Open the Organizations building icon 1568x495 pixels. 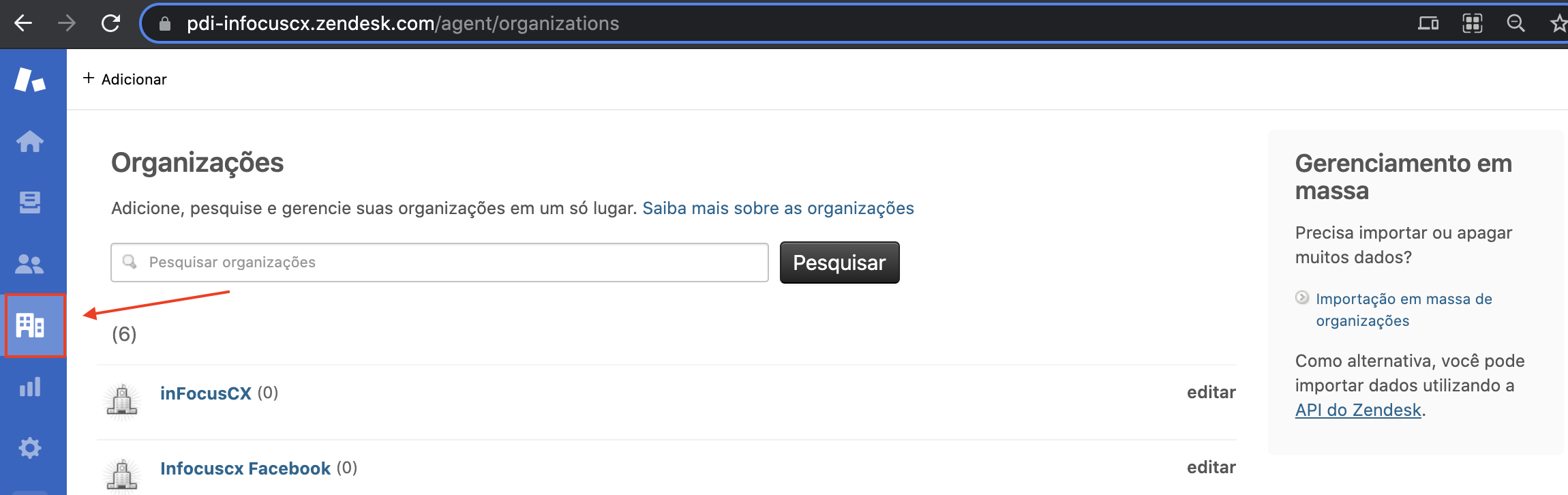30,325
